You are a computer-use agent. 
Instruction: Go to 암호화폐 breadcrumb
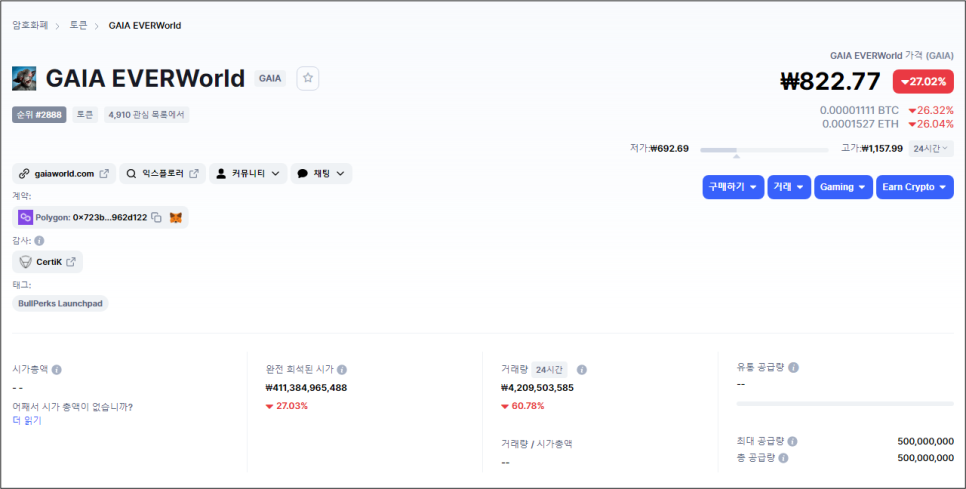pyautogui.click(x=30, y=26)
